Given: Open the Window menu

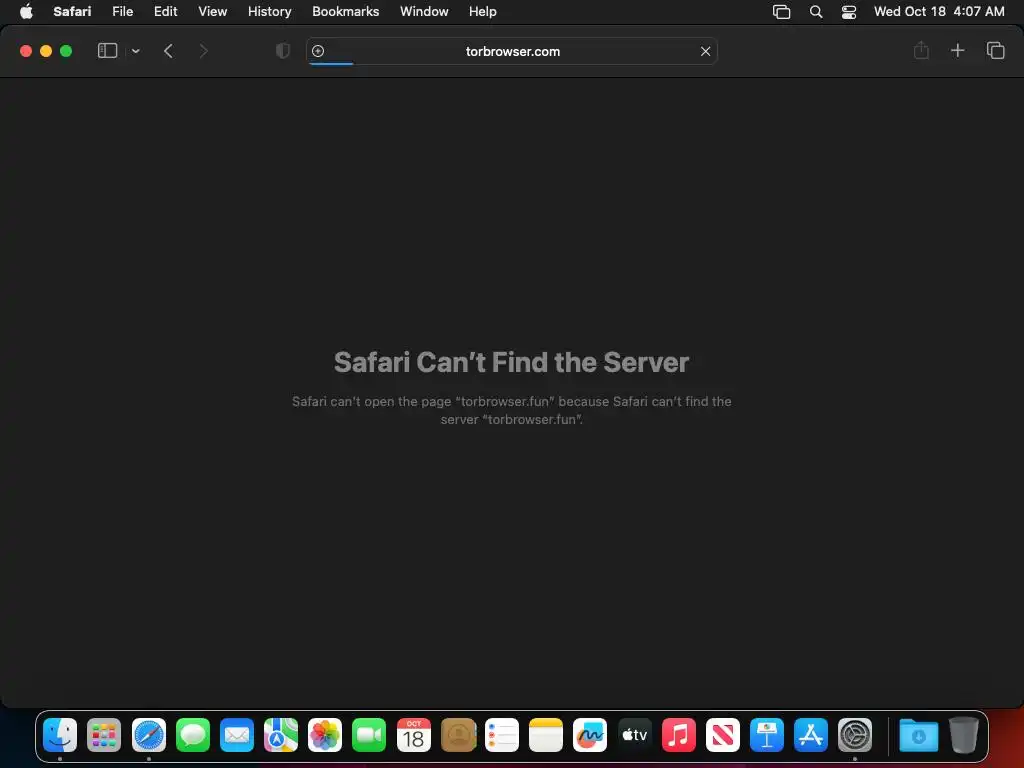Looking at the screenshot, I should click(x=424, y=11).
